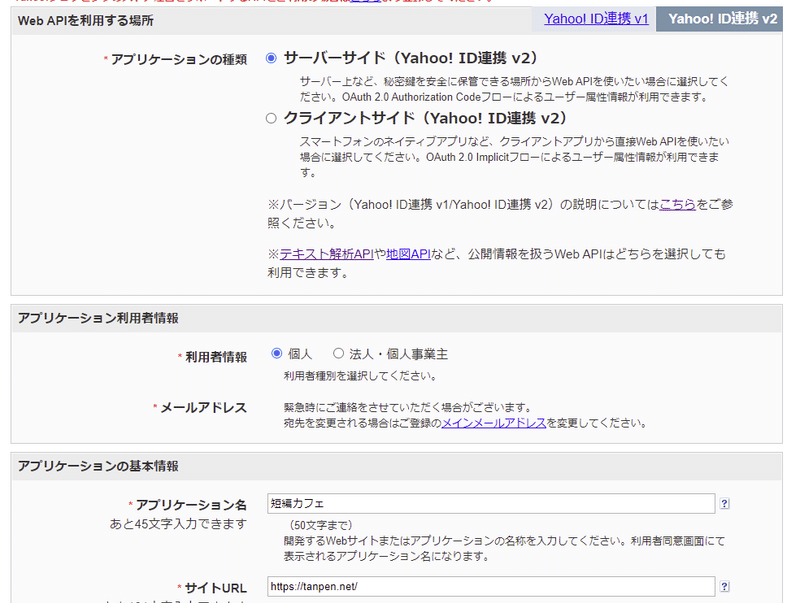Switch to Yahoo! ID連携 v1 tab
Image resolution: width=800 pixels, height=603 pixels.
click(x=596, y=19)
